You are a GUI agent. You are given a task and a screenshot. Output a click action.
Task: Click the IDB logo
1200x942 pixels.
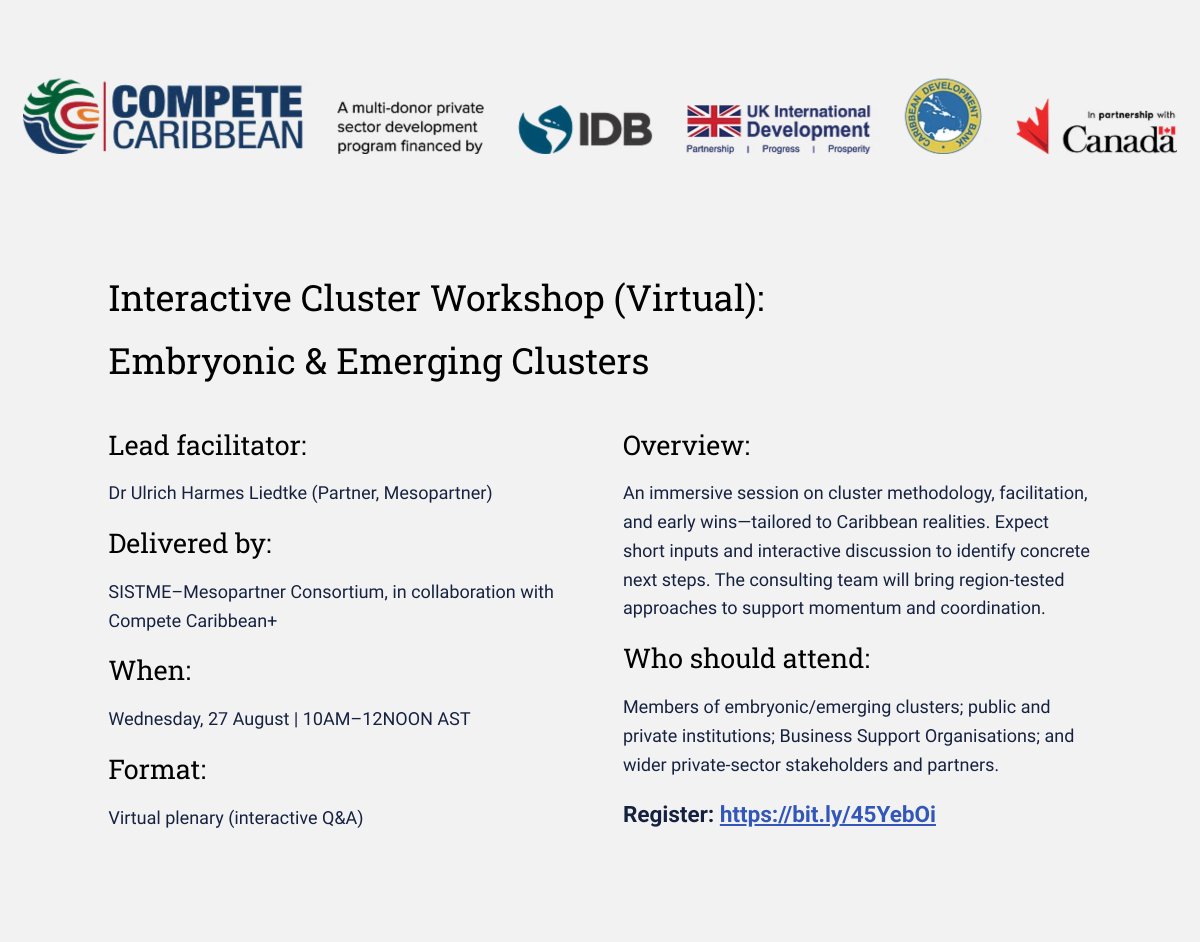coord(585,130)
